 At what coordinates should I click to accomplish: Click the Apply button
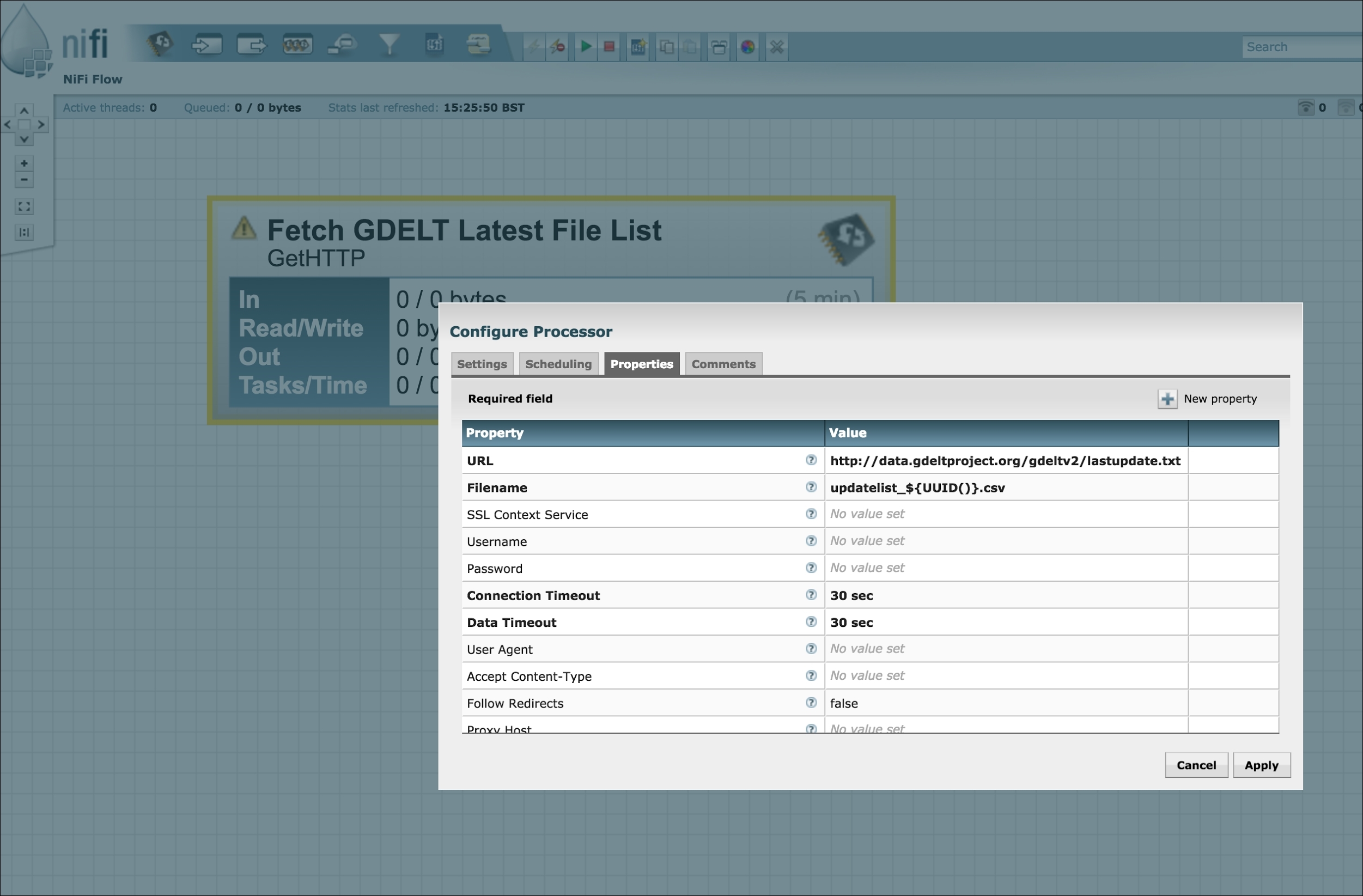[1262, 765]
